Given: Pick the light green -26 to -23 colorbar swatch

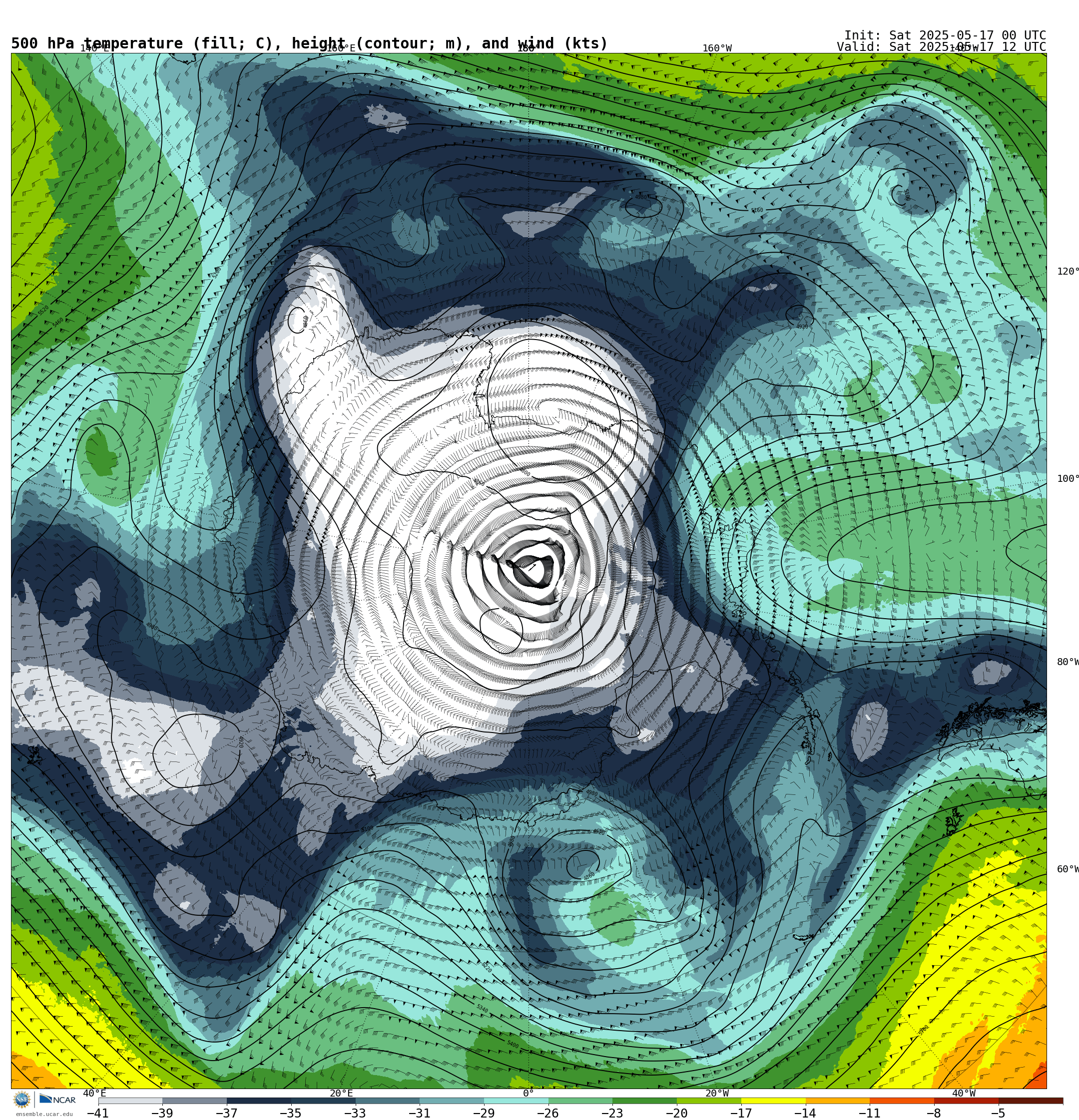Looking at the screenshot, I should click(580, 1101).
